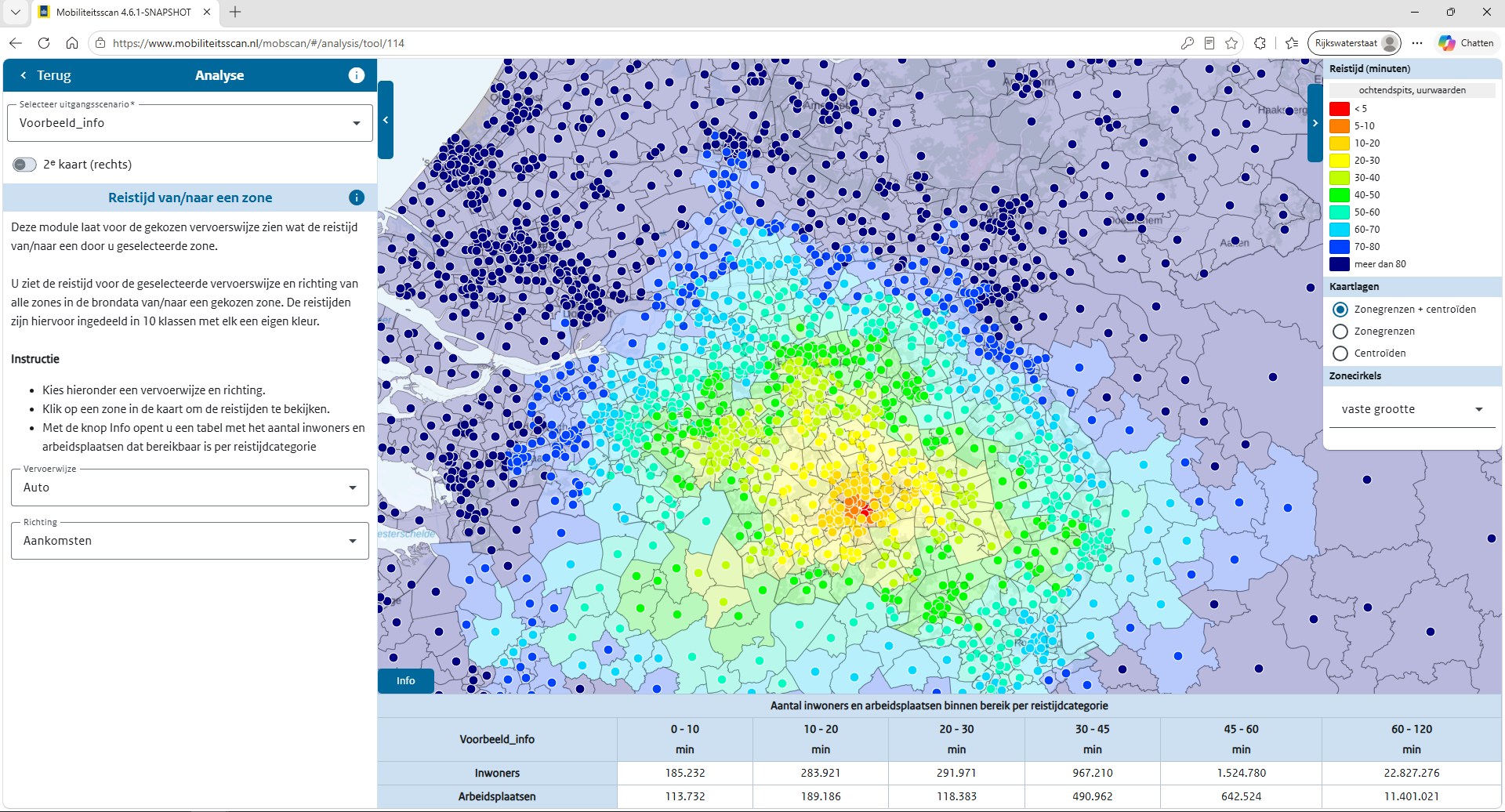The image size is (1505, 812).
Task: Click the red under-5 minutes legend swatch
Action: tap(1339, 109)
